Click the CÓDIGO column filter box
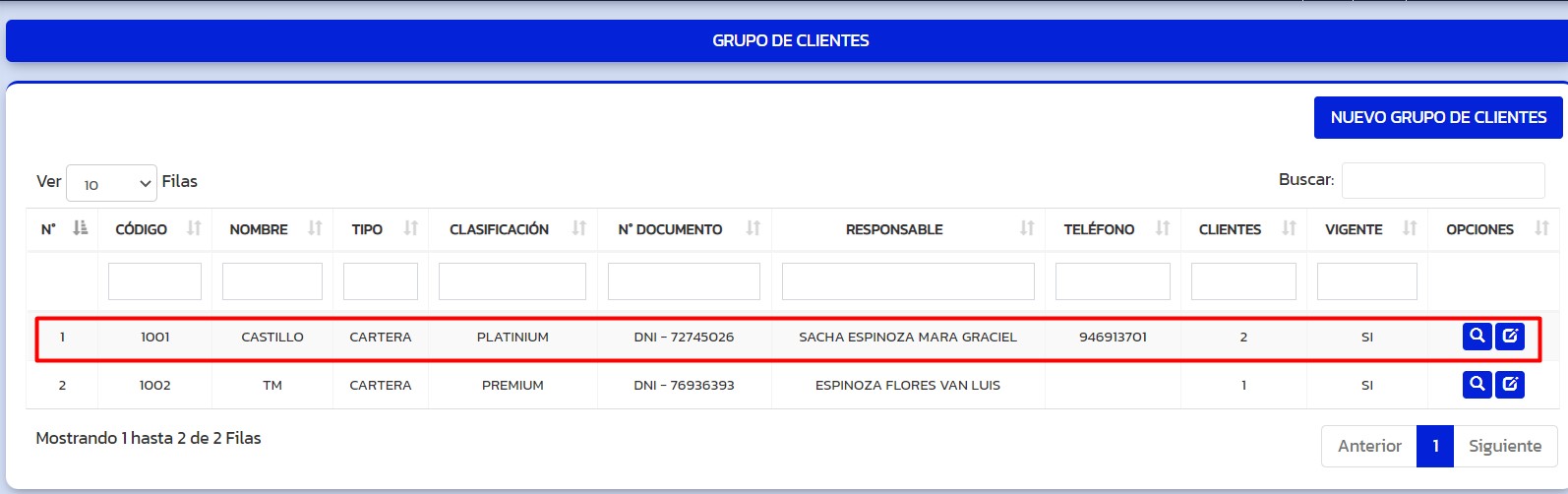 tap(154, 281)
